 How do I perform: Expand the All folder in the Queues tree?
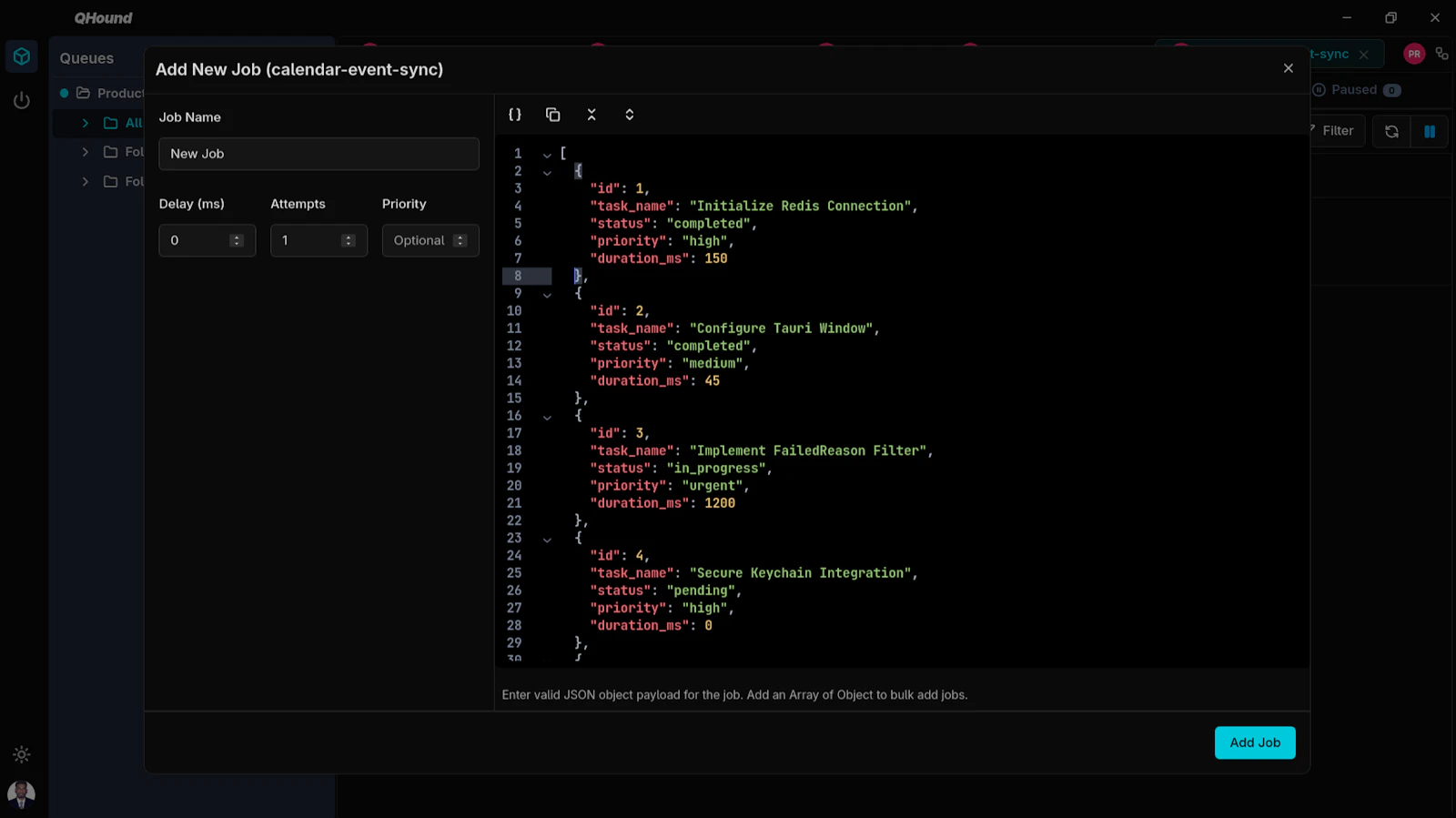coord(85,123)
